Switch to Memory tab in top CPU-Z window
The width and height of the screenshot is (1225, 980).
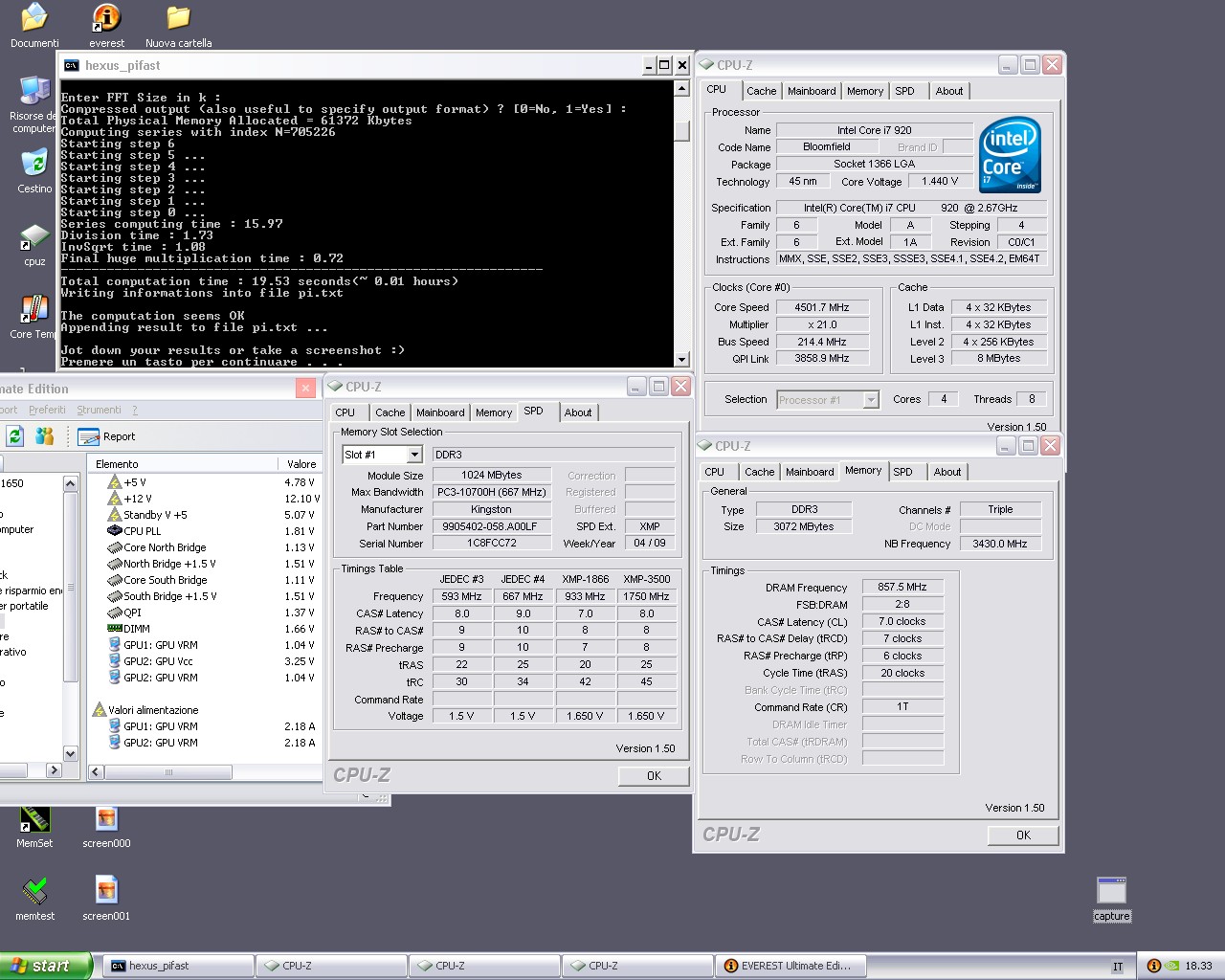tap(865, 91)
